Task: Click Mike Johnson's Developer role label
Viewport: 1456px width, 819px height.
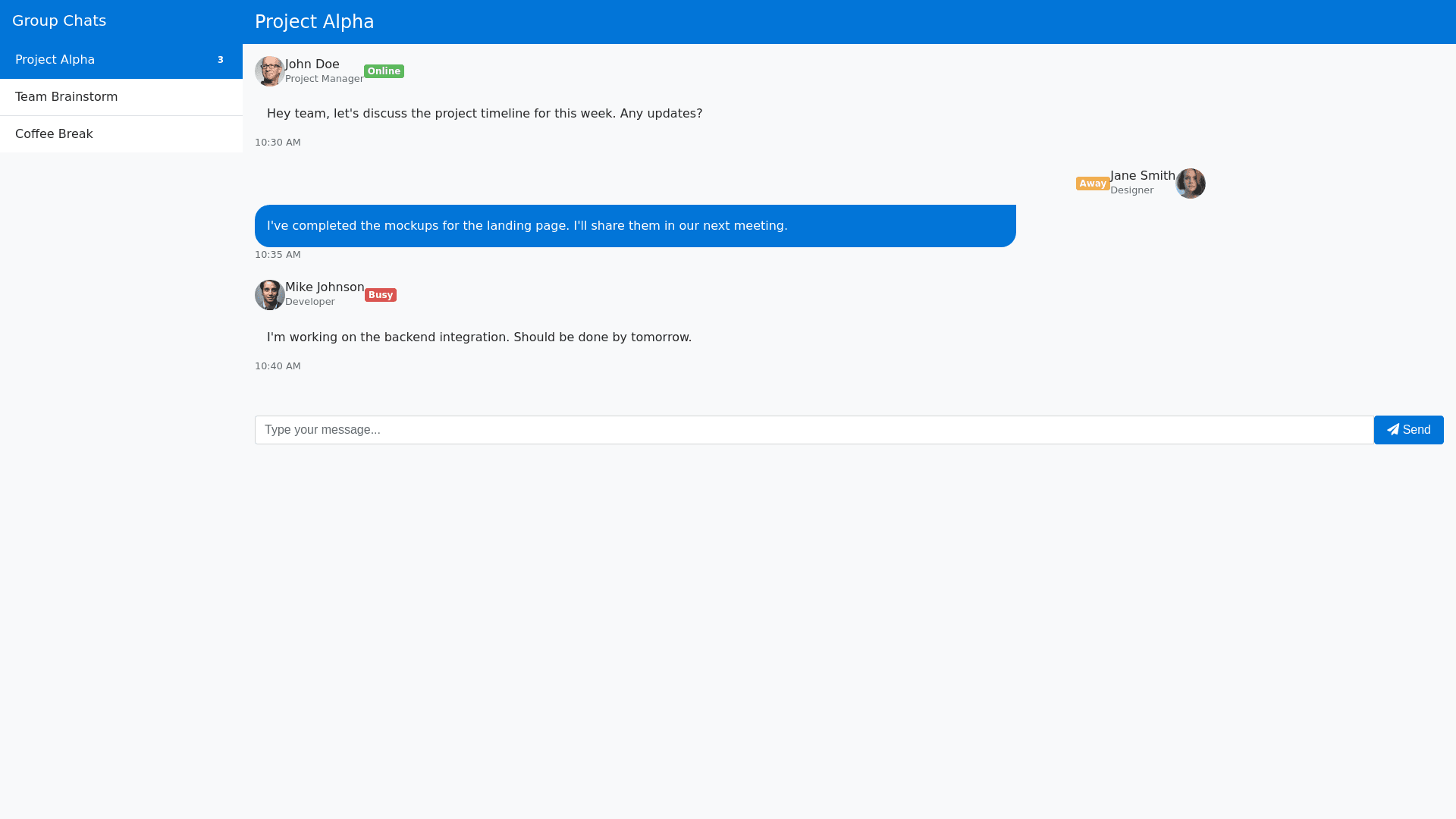Action: pos(310,301)
